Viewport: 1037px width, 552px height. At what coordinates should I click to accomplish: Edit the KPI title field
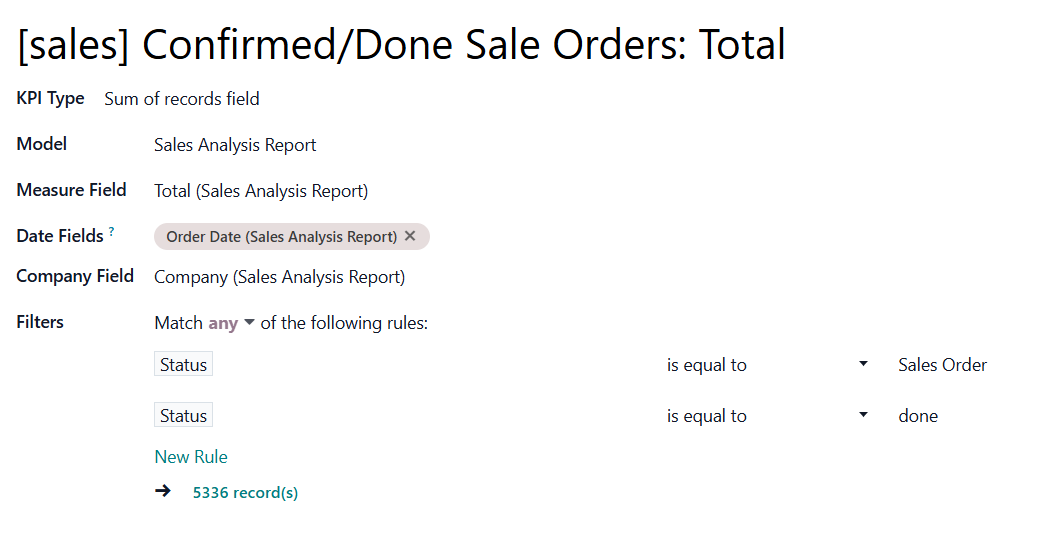(x=401, y=45)
